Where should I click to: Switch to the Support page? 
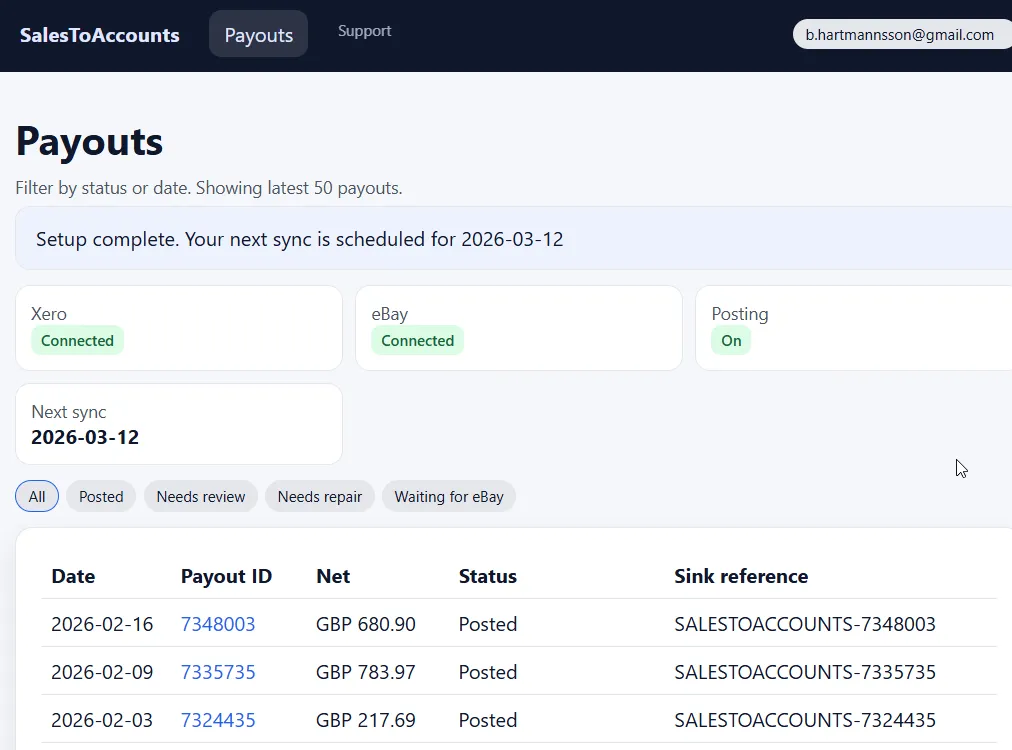(x=364, y=30)
